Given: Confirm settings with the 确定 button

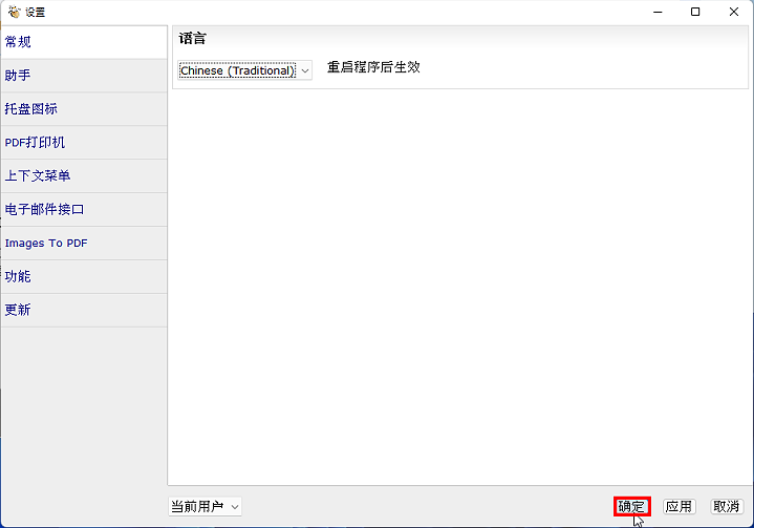Looking at the screenshot, I should point(632,507).
